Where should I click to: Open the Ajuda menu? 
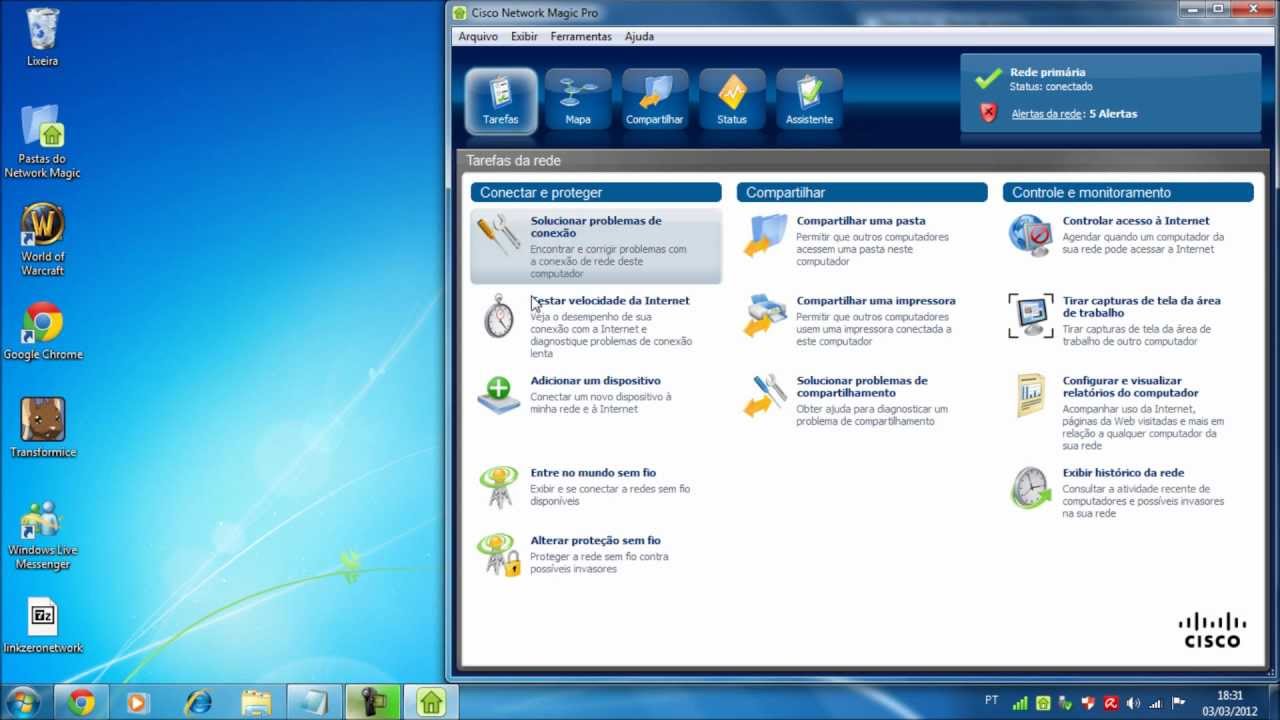click(x=639, y=37)
